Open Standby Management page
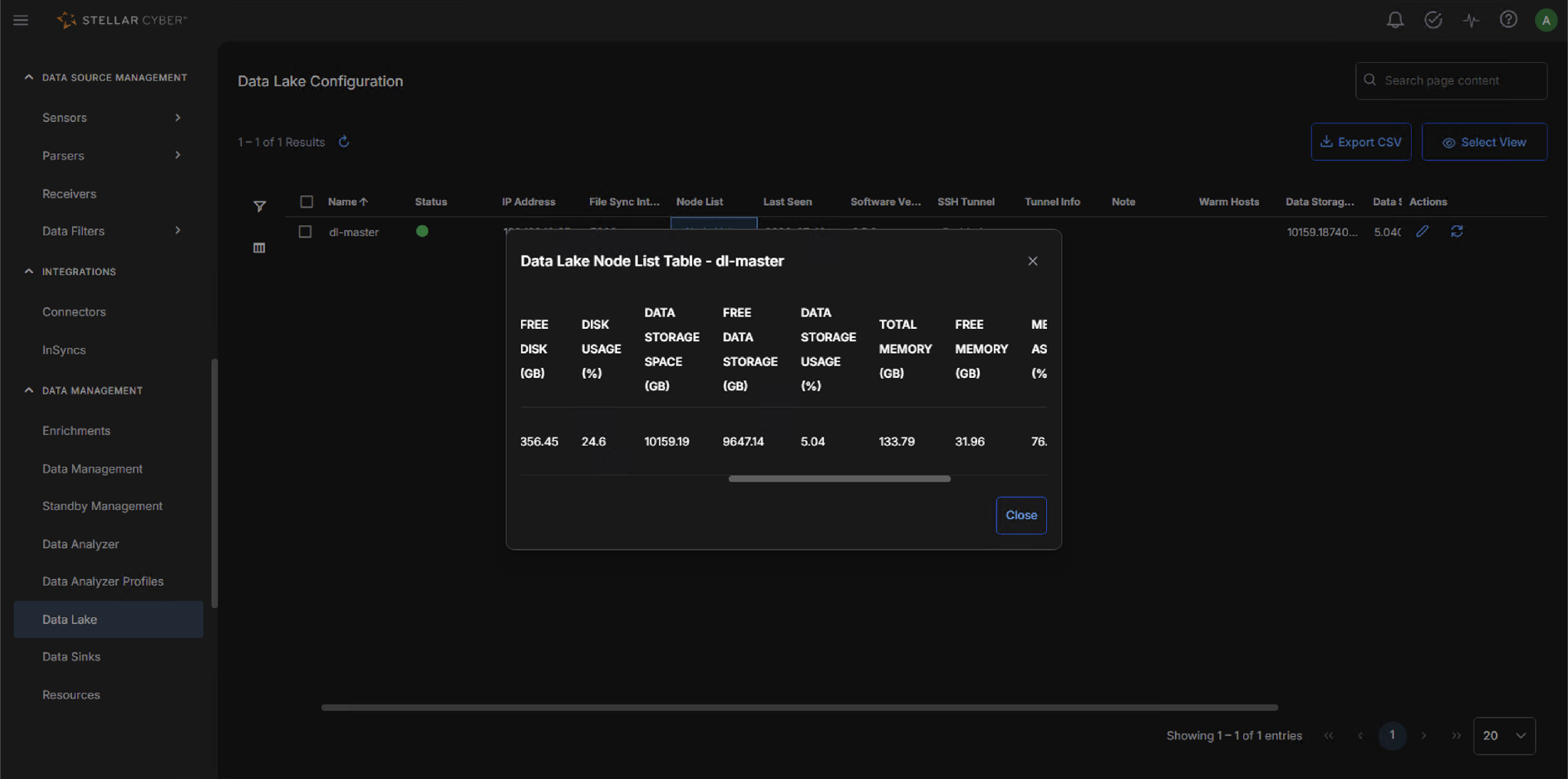The image size is (1568, 779). point(103,506)
